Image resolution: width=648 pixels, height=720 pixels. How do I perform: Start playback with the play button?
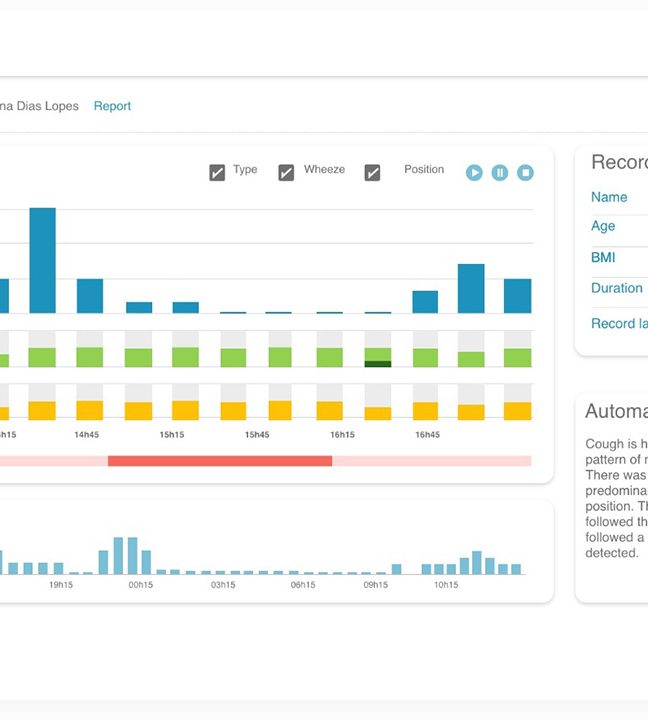[x=474, y=173]
